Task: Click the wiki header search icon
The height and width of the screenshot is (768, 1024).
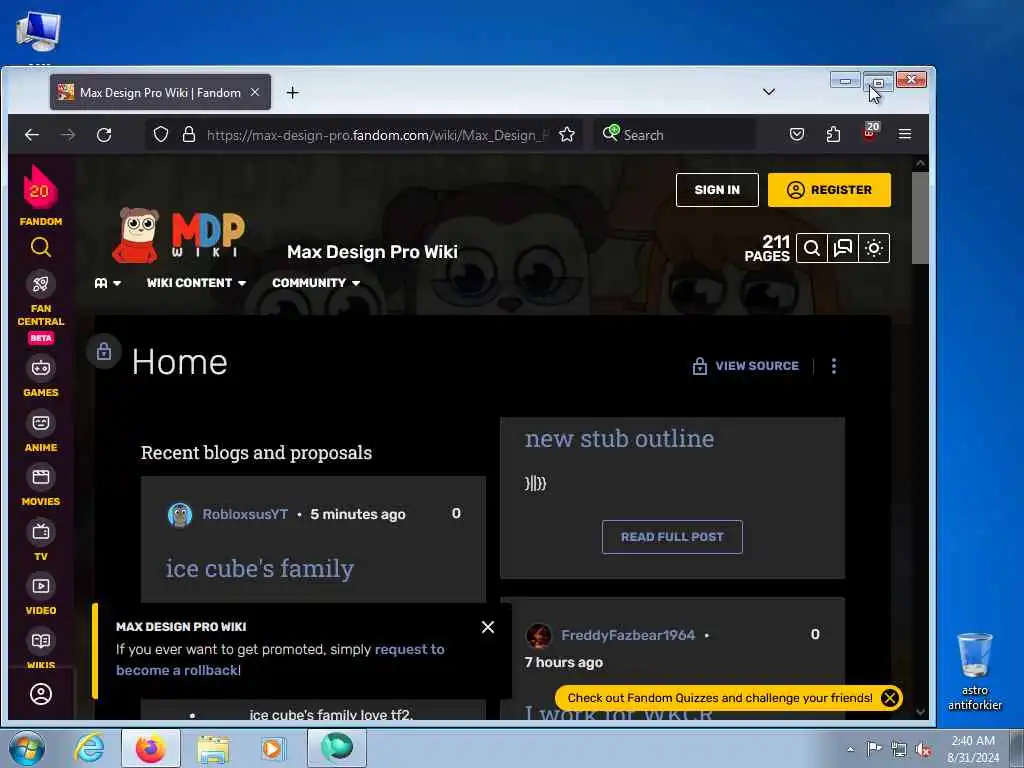Action: [x=812, y=248]
